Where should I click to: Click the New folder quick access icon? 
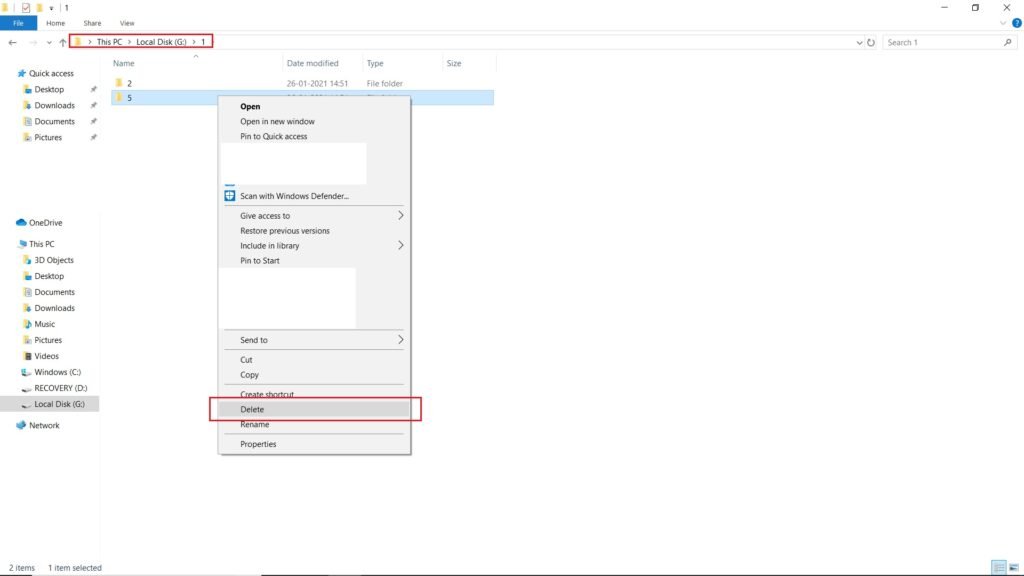(39, 8)
